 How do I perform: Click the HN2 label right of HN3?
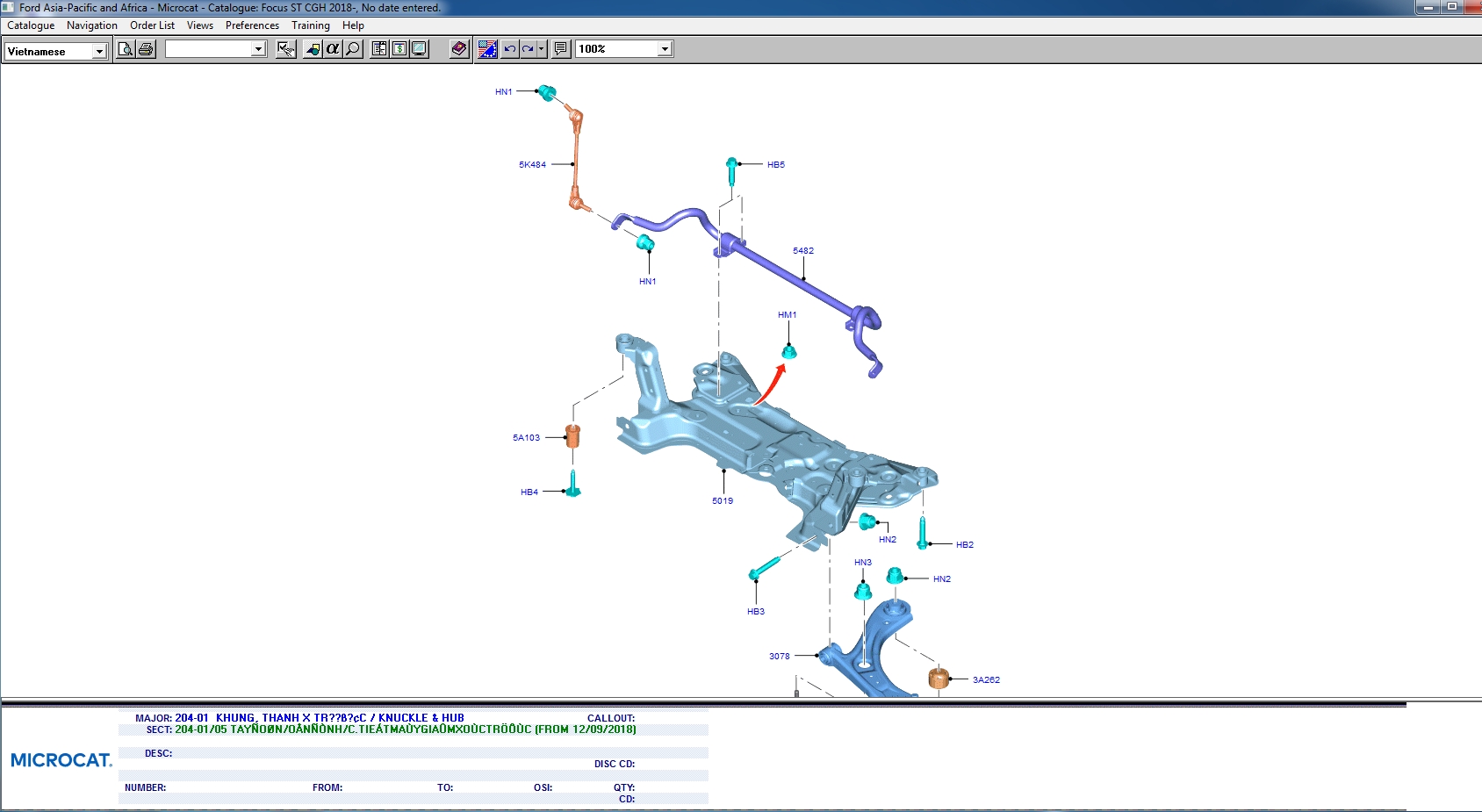point(942,578)
